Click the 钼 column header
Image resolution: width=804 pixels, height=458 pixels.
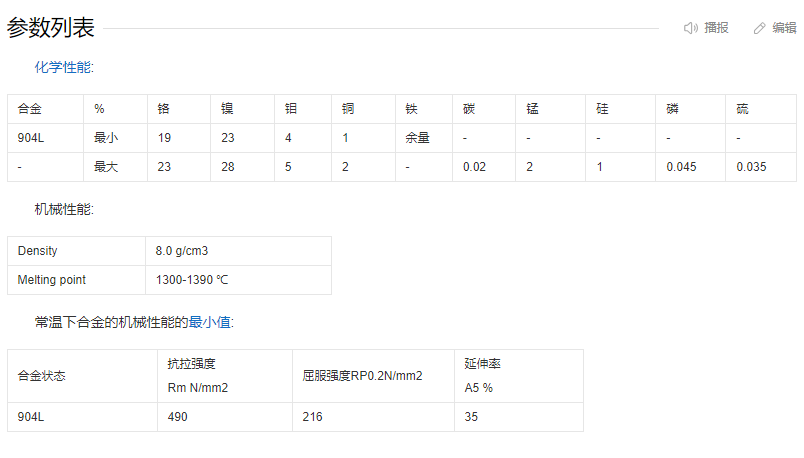click(303, 109)
